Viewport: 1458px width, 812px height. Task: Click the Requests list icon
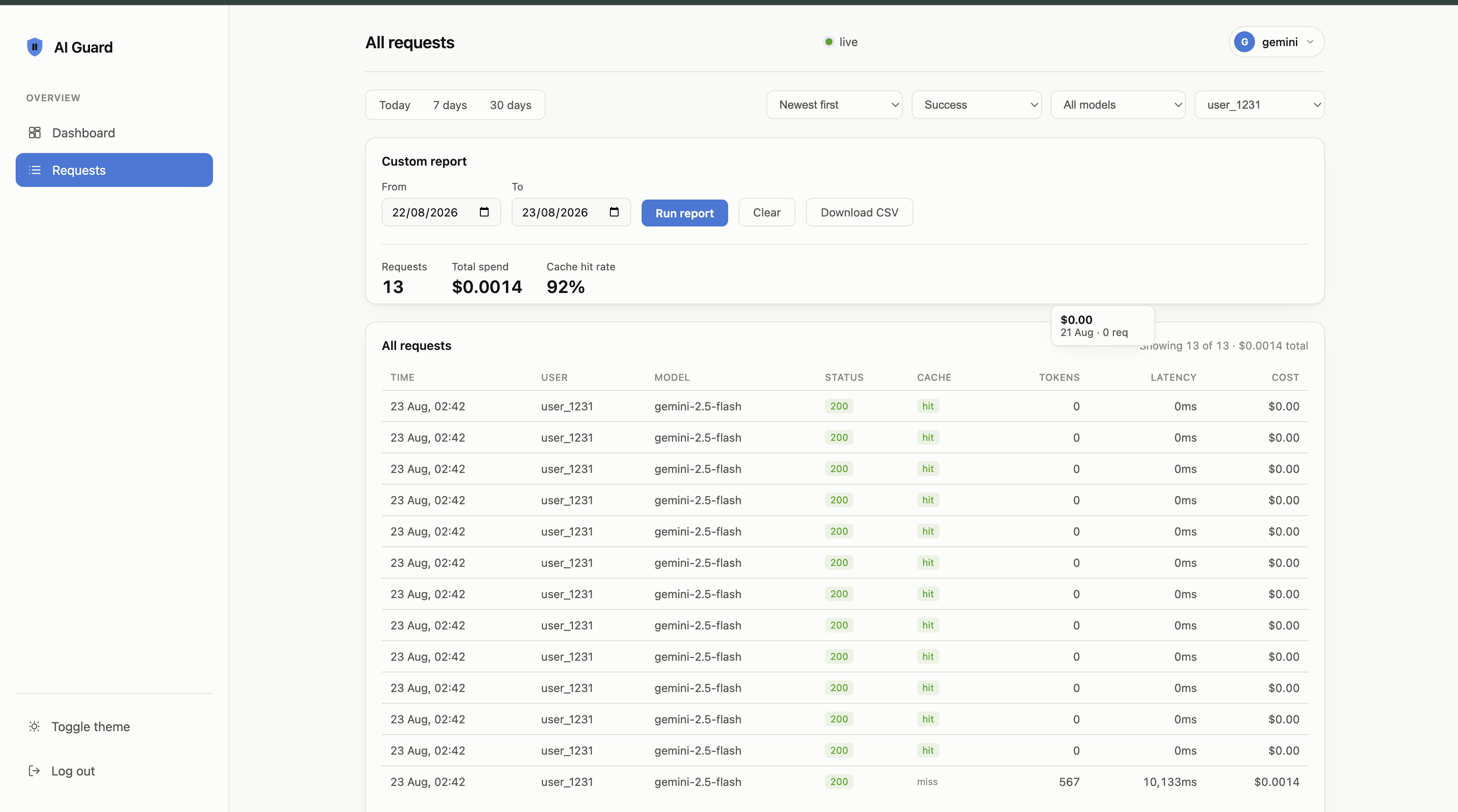[34, 170]
